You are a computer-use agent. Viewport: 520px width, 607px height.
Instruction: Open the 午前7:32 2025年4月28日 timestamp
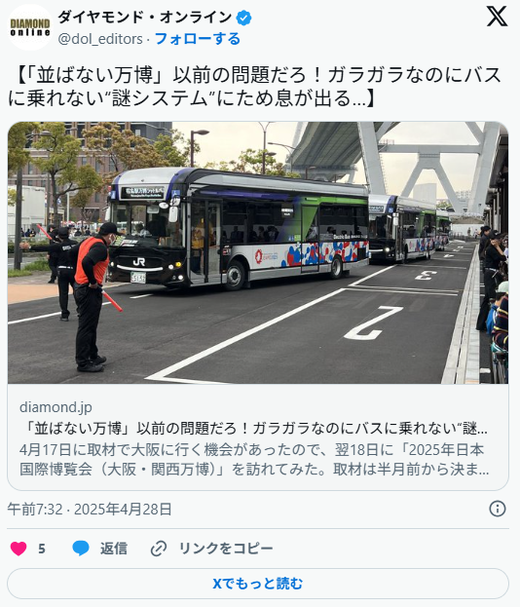(89, 509)
